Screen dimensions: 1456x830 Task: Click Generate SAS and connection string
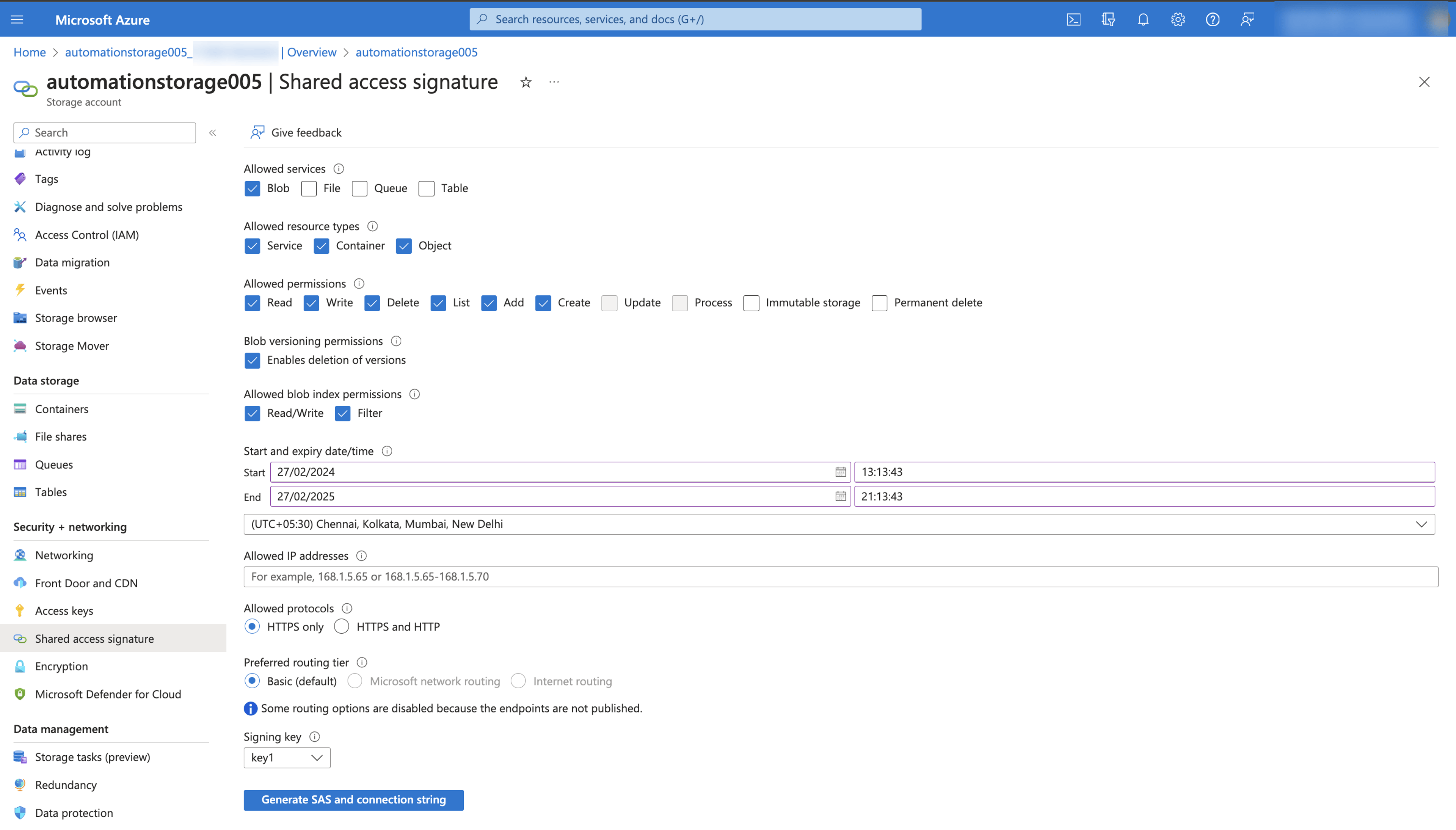pos(353,800)
